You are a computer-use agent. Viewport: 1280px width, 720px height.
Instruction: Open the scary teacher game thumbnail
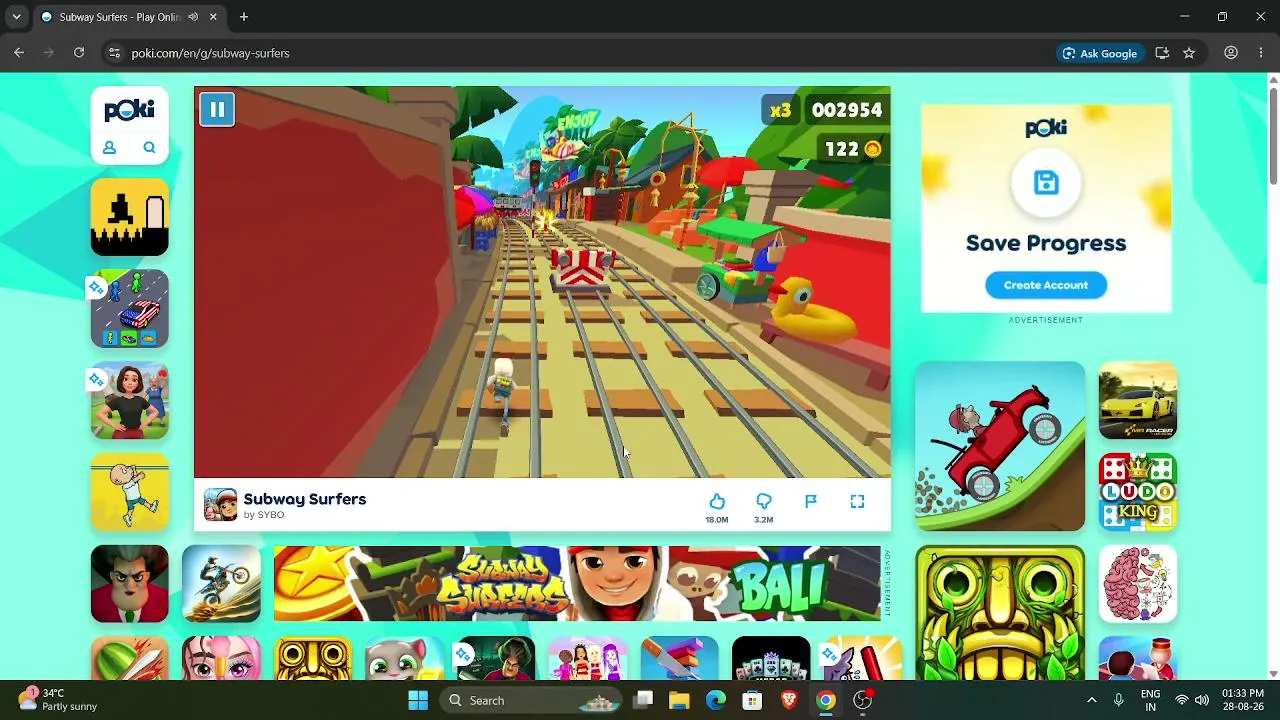tap(130, 584)
